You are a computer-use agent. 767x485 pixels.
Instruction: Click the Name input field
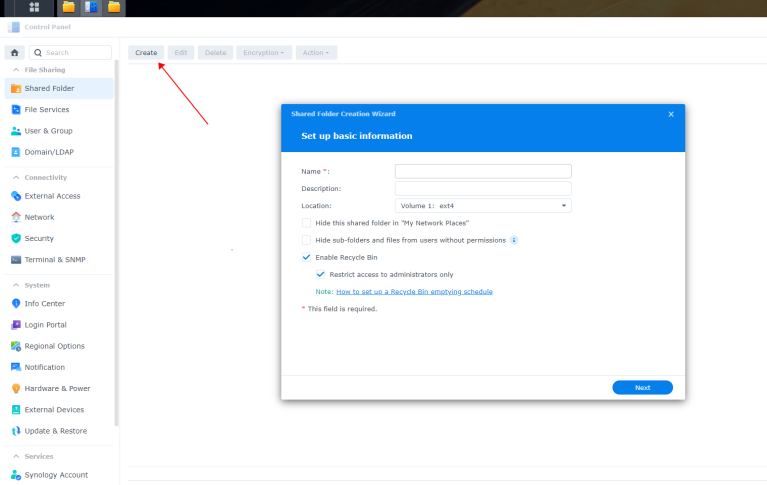coord(483,171)
